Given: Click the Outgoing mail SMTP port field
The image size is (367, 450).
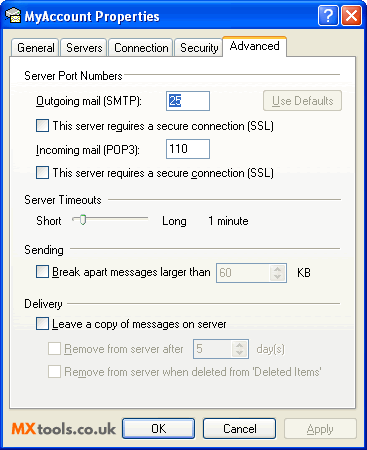Looking at the screenshot, I should (x=188, y=101).
